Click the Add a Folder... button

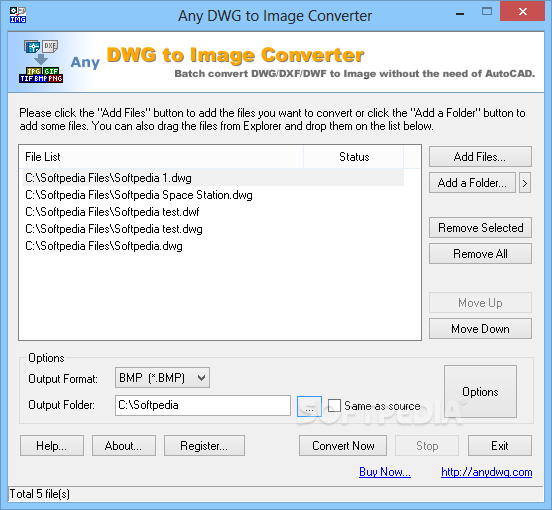[472, 183]
